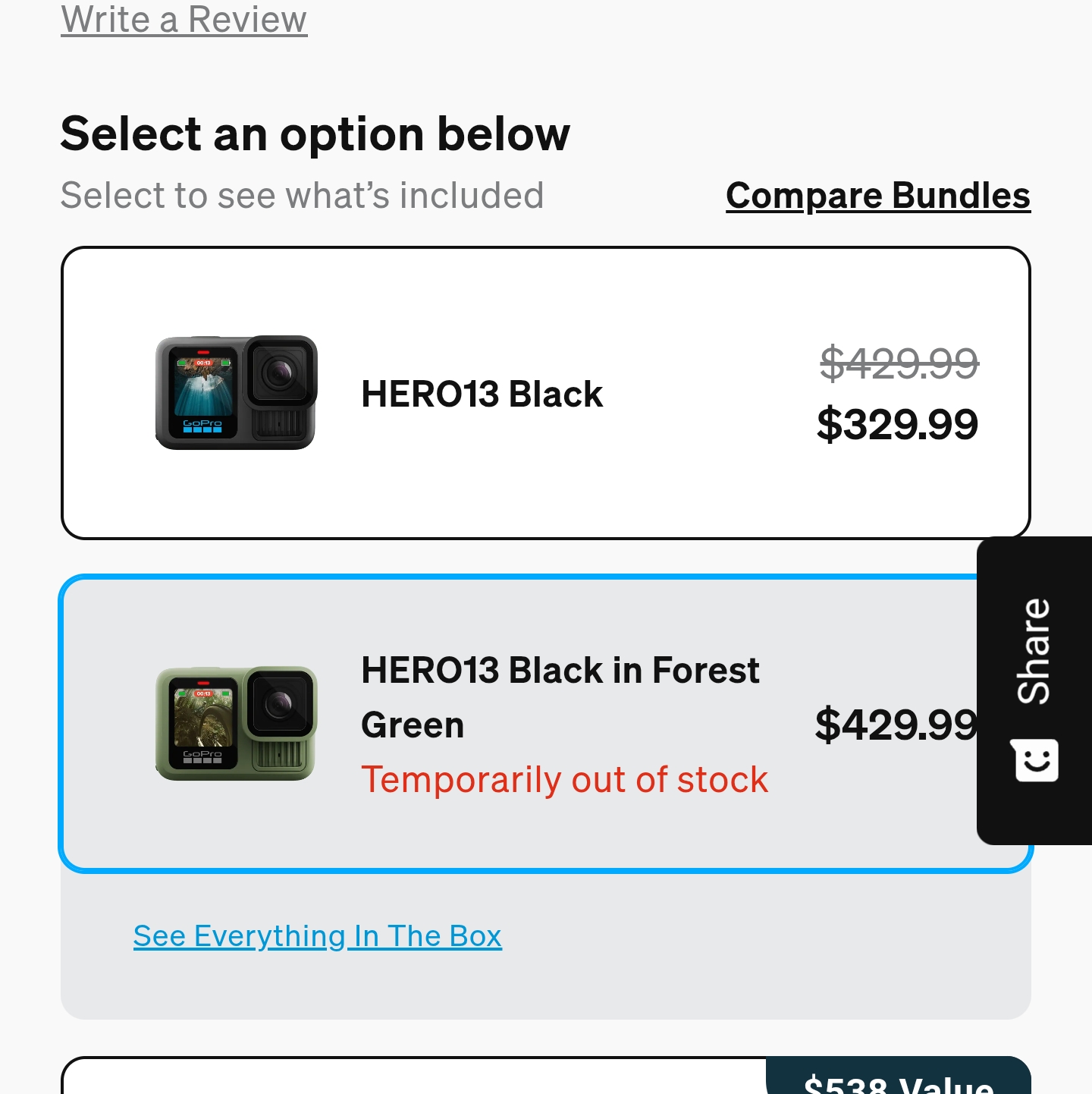Select the partially visible third bundle card
The width and height of the screenshot is (1092, 1094).
(x=409, y=1079)
